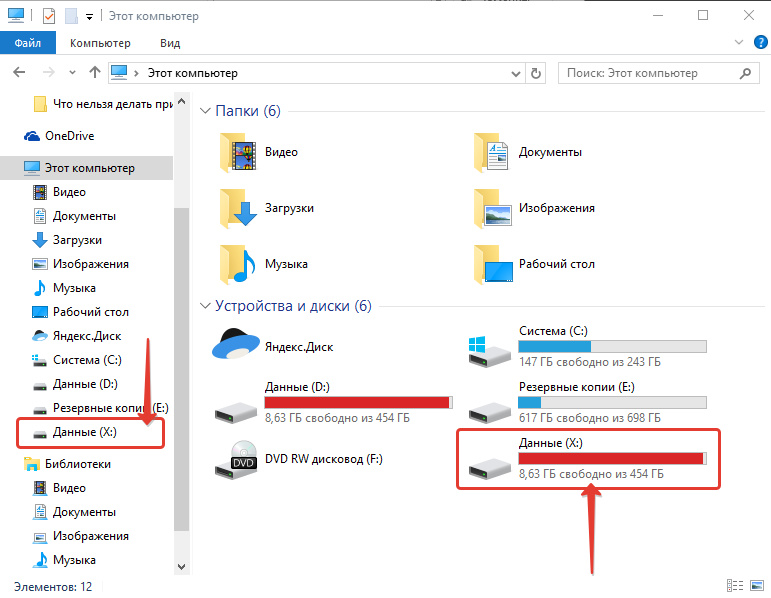771x598 pixels.
Task: Select the Система (C:) drive icon
Action: coord(489,351)
